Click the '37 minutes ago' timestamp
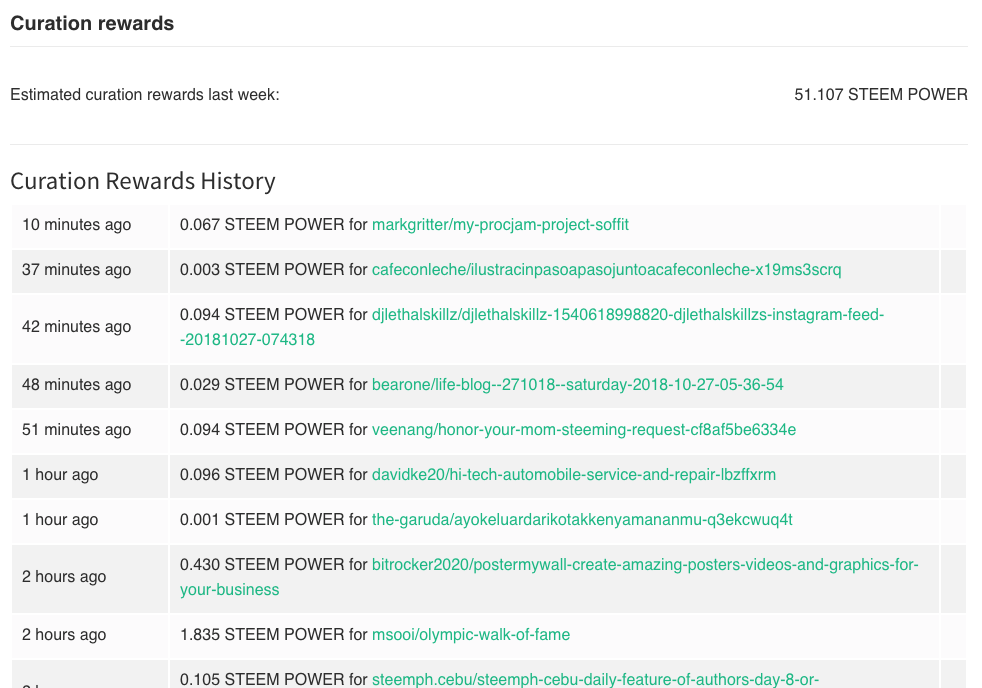This screenshot has width=982, height=688. (76, 270)
